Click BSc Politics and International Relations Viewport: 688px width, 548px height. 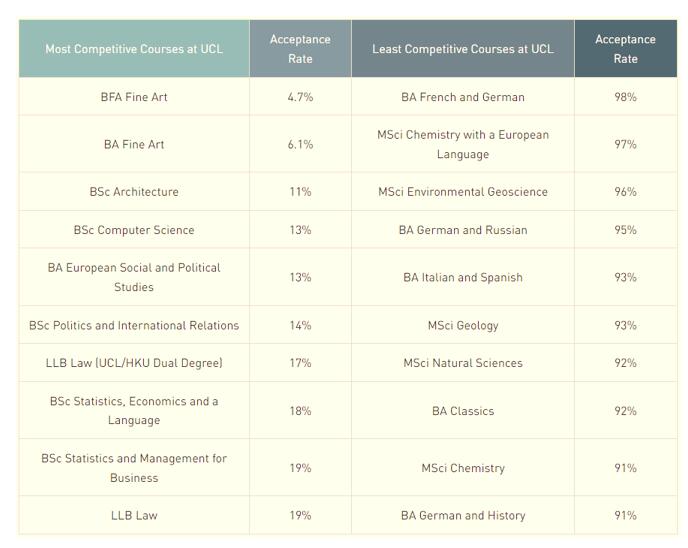(x=134, y=325)
